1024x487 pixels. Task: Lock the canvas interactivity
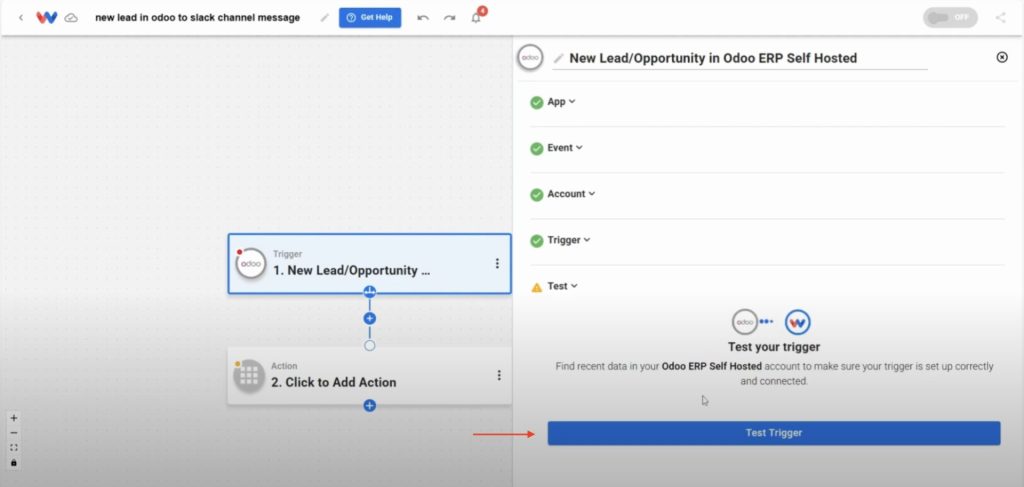[14, 463]
